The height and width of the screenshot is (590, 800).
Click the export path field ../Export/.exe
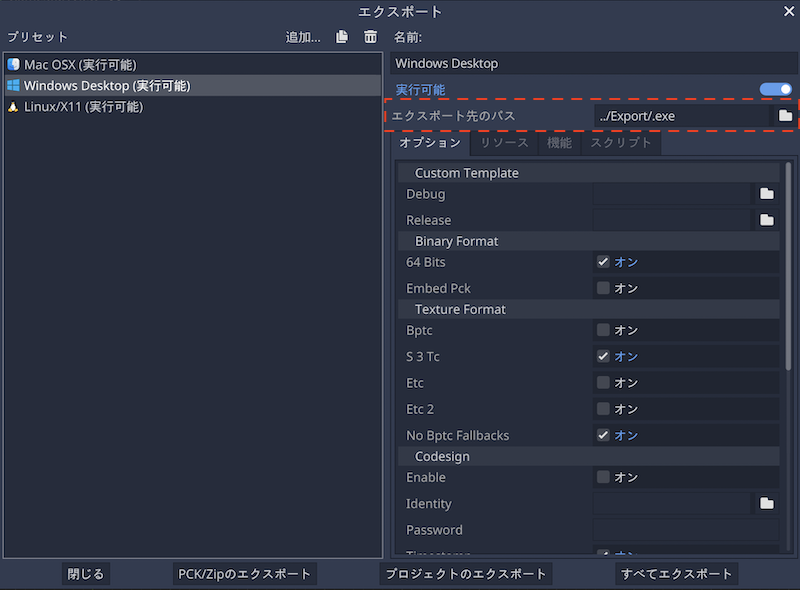(x=682, y=116)
